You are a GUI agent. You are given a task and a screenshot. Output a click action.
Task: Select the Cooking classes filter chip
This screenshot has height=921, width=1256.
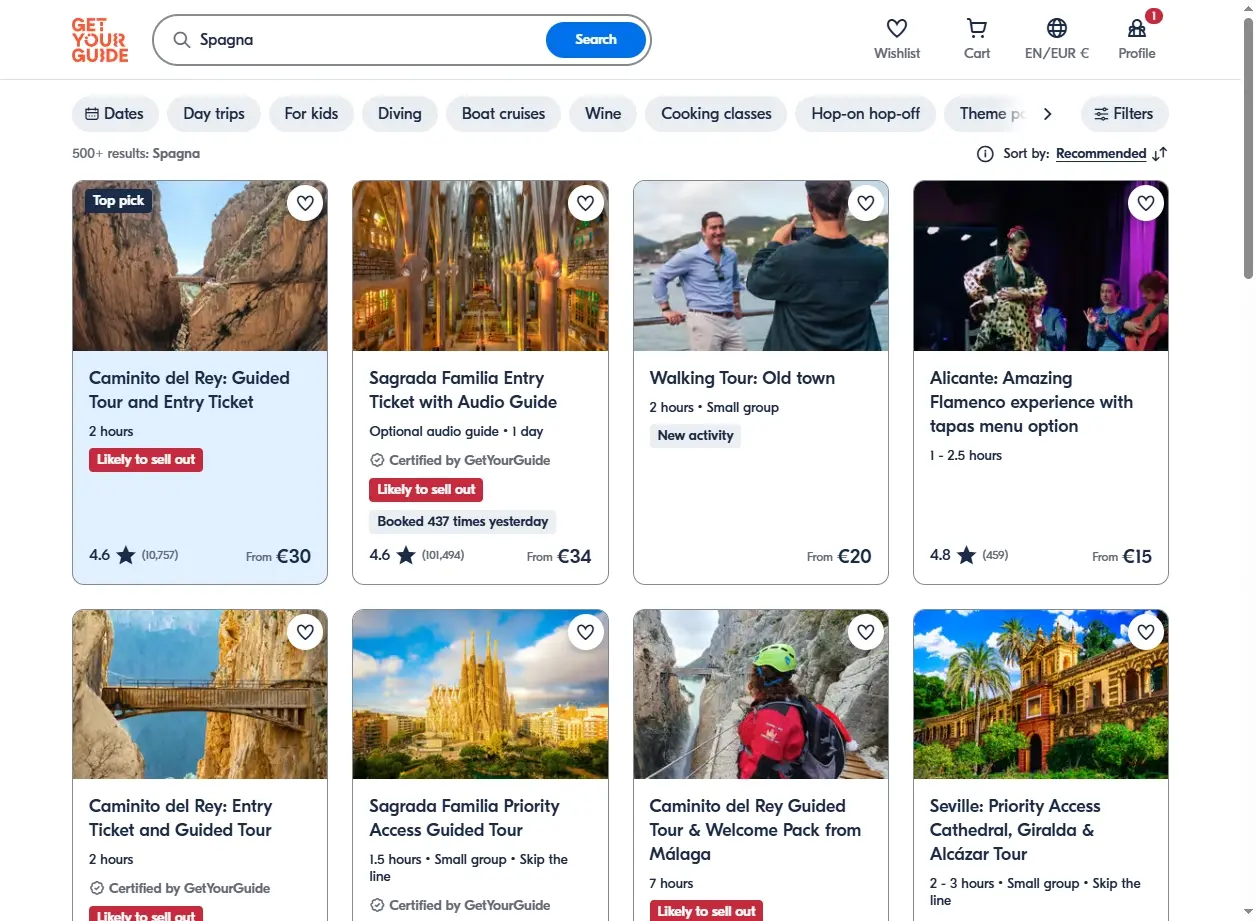tap(716, 114)
